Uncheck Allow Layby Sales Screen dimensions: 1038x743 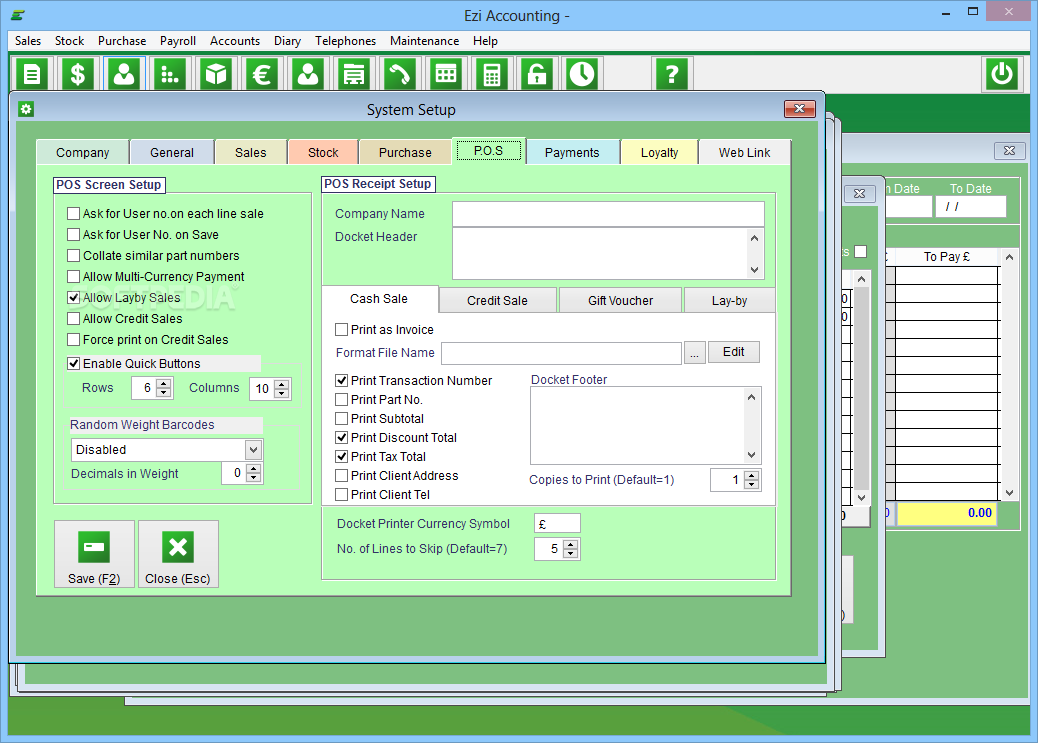[73, 298]
